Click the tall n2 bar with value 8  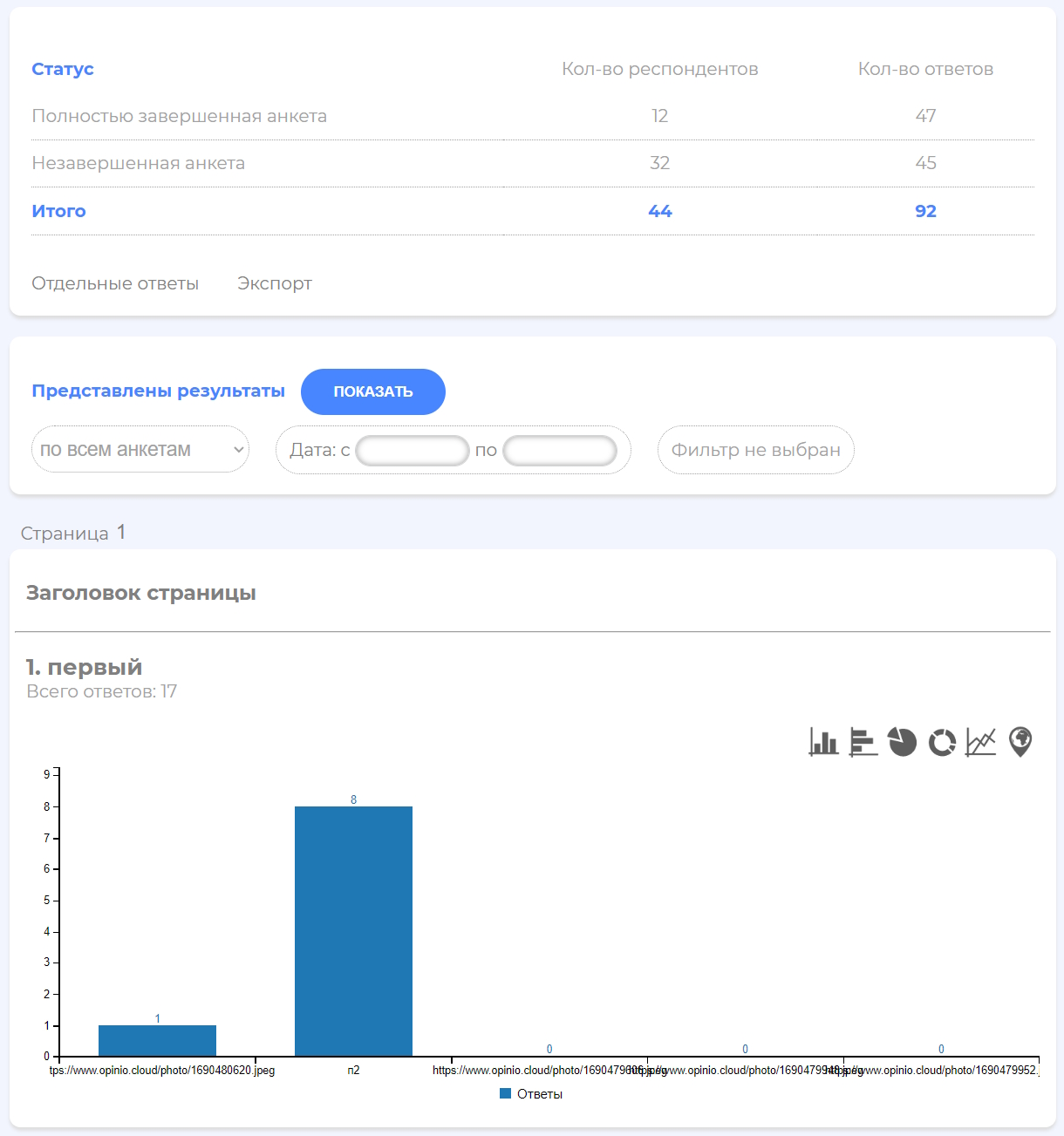(x=353, y=931)
